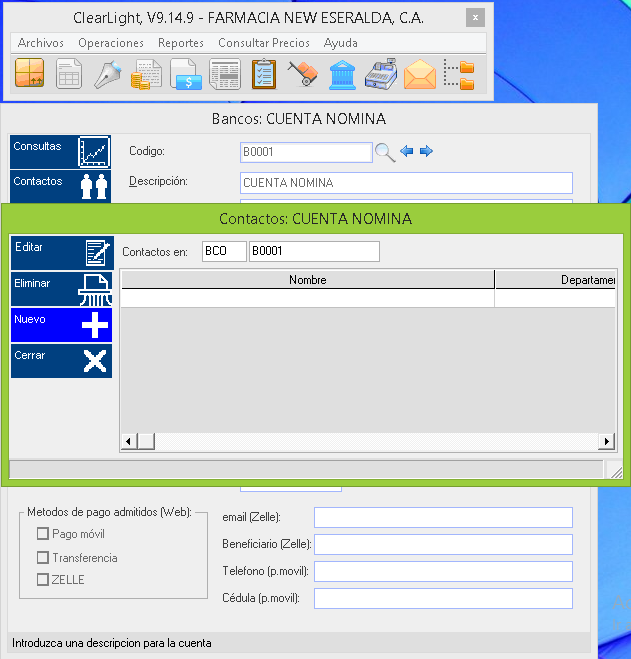Select the fountain pen toolbar icon
Screen dimensions: 631x659
(108, 74)
